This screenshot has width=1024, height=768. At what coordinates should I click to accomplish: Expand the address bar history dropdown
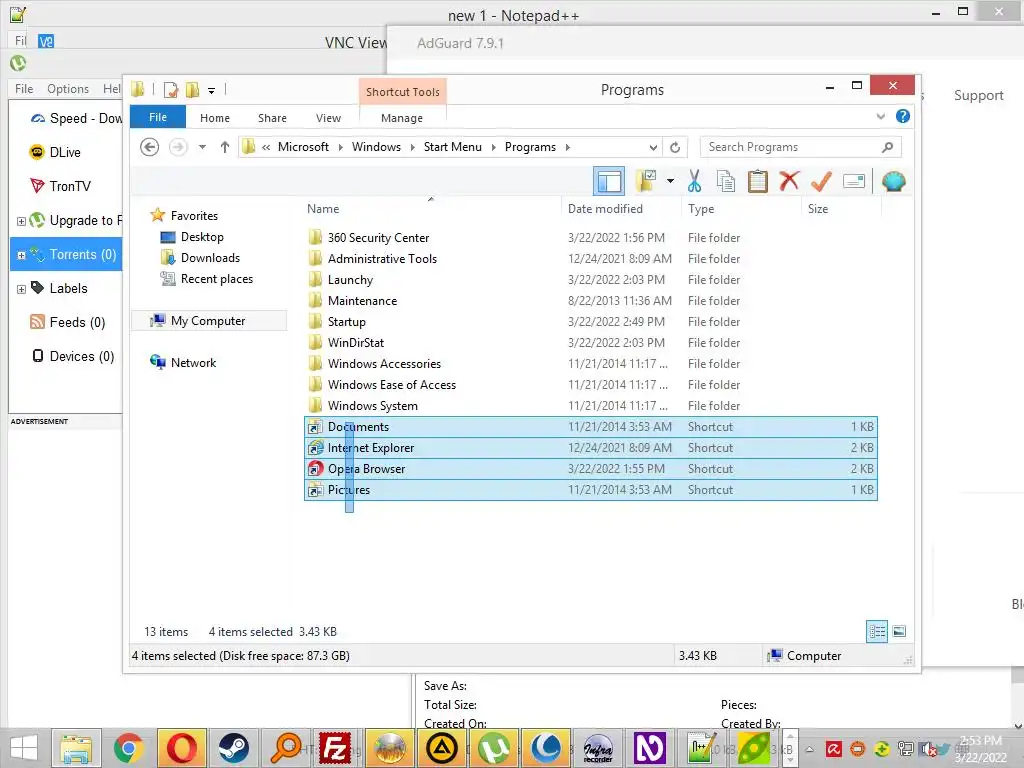653,148
